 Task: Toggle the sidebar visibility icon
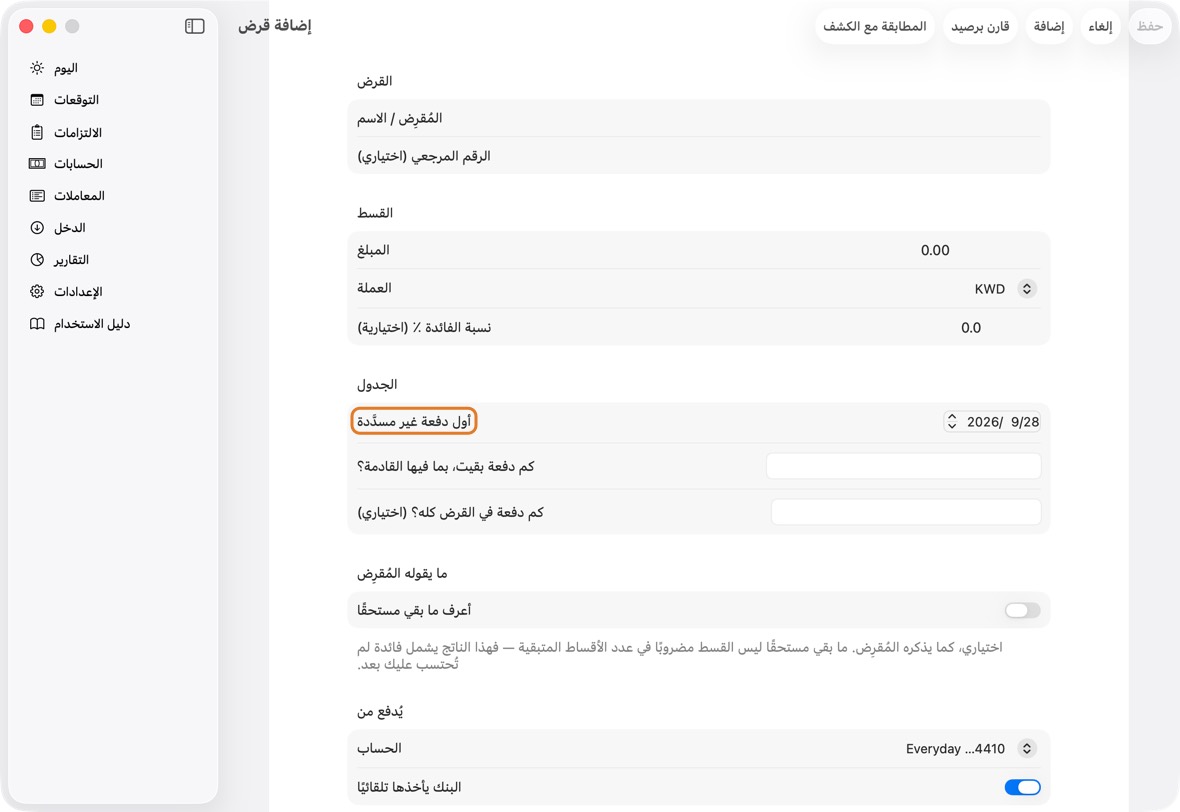click(x=195, y=26)
